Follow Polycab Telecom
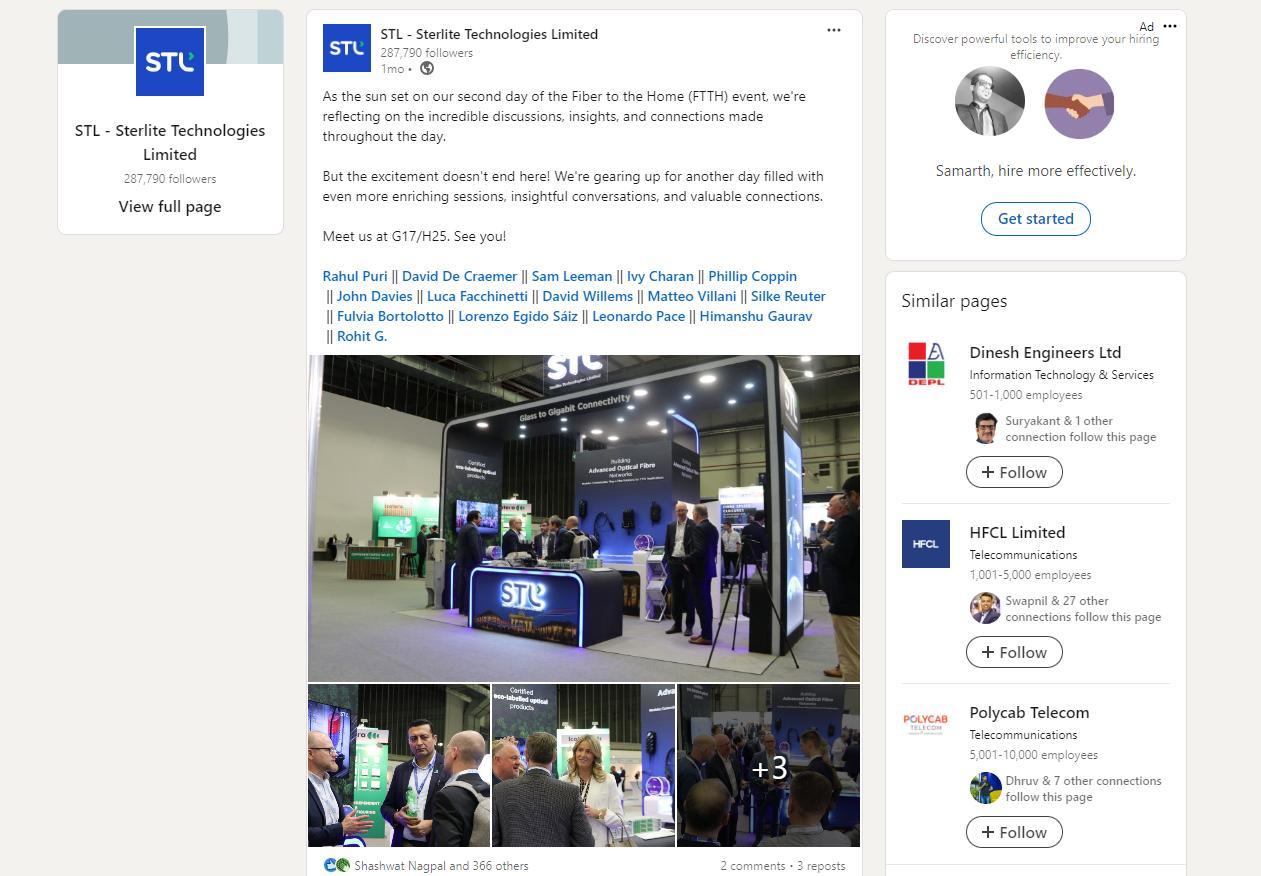 [1014, 832]
